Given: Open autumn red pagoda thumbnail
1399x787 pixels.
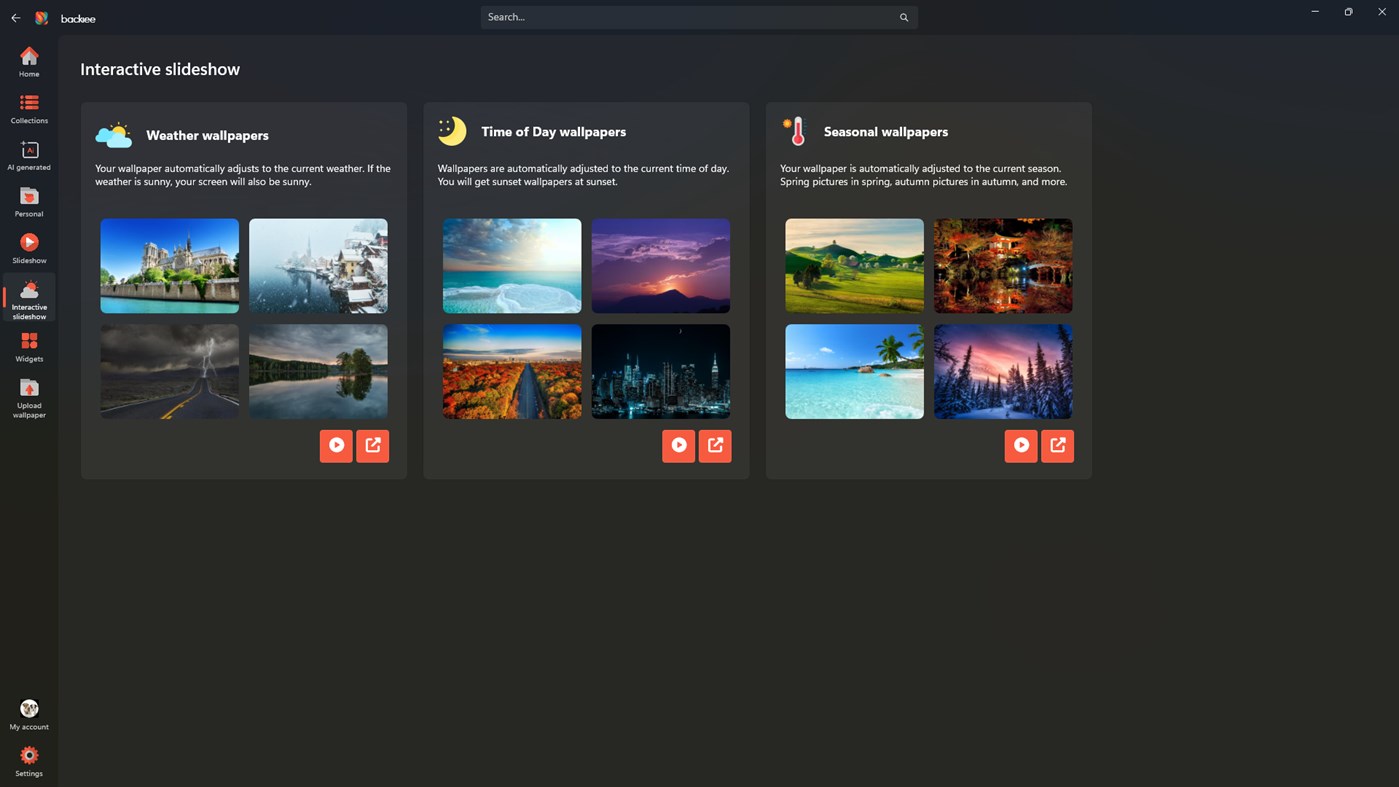Looking at the screenshot, I should tap(1003, 266).
